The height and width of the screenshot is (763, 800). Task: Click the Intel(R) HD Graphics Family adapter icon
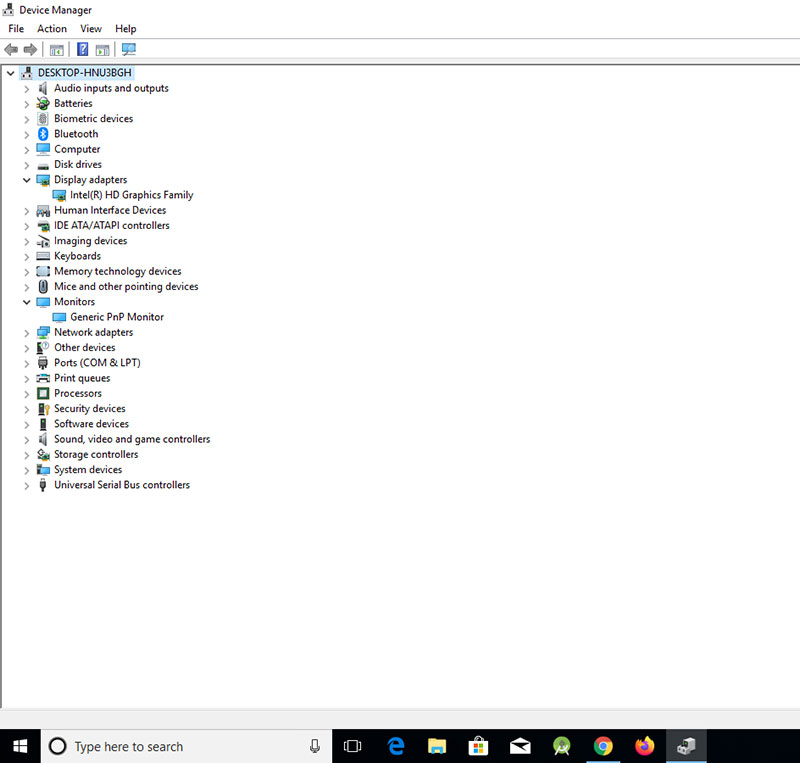pos(59,195)
